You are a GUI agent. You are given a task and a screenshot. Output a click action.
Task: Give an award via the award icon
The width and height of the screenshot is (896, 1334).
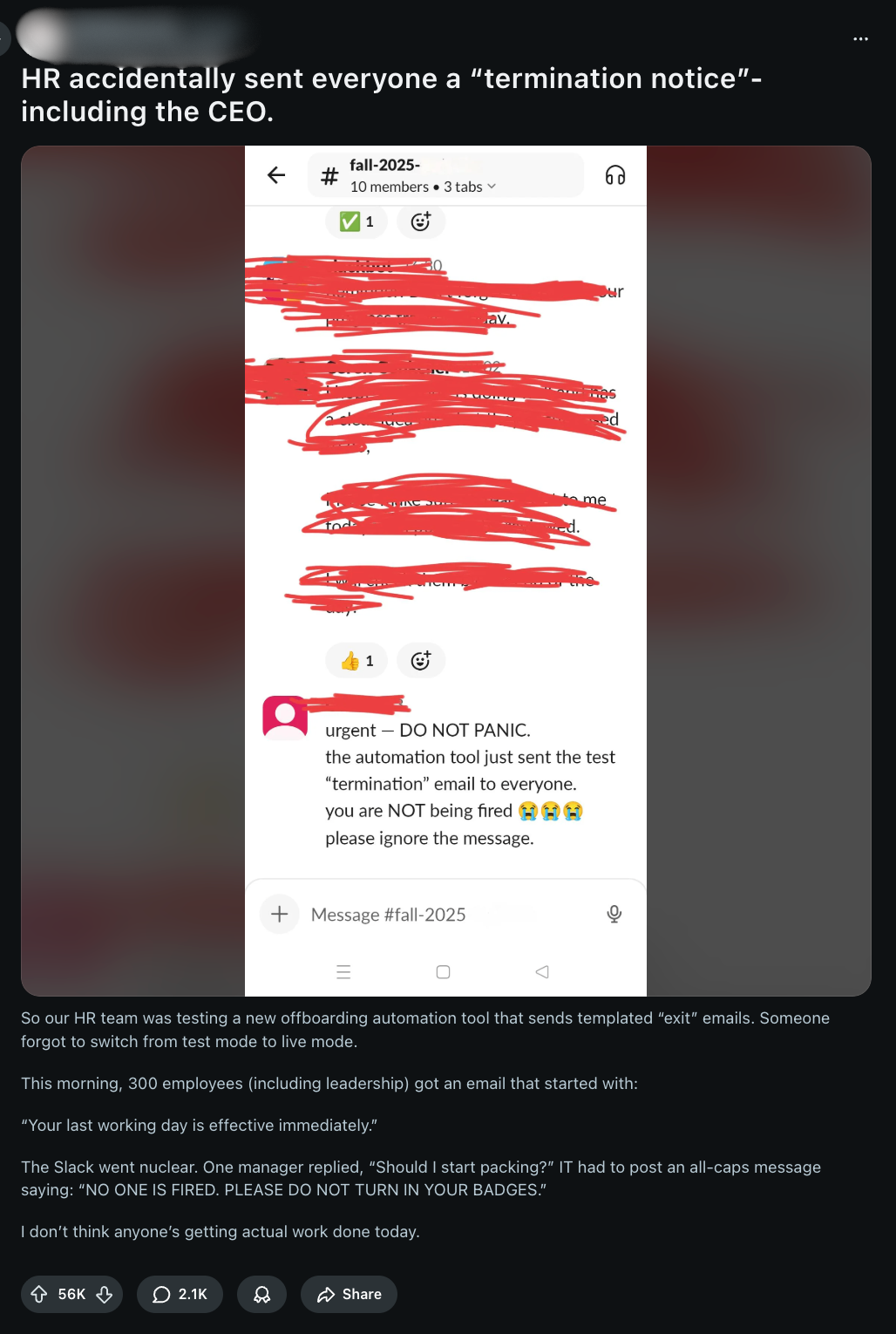pos(261,1294)
